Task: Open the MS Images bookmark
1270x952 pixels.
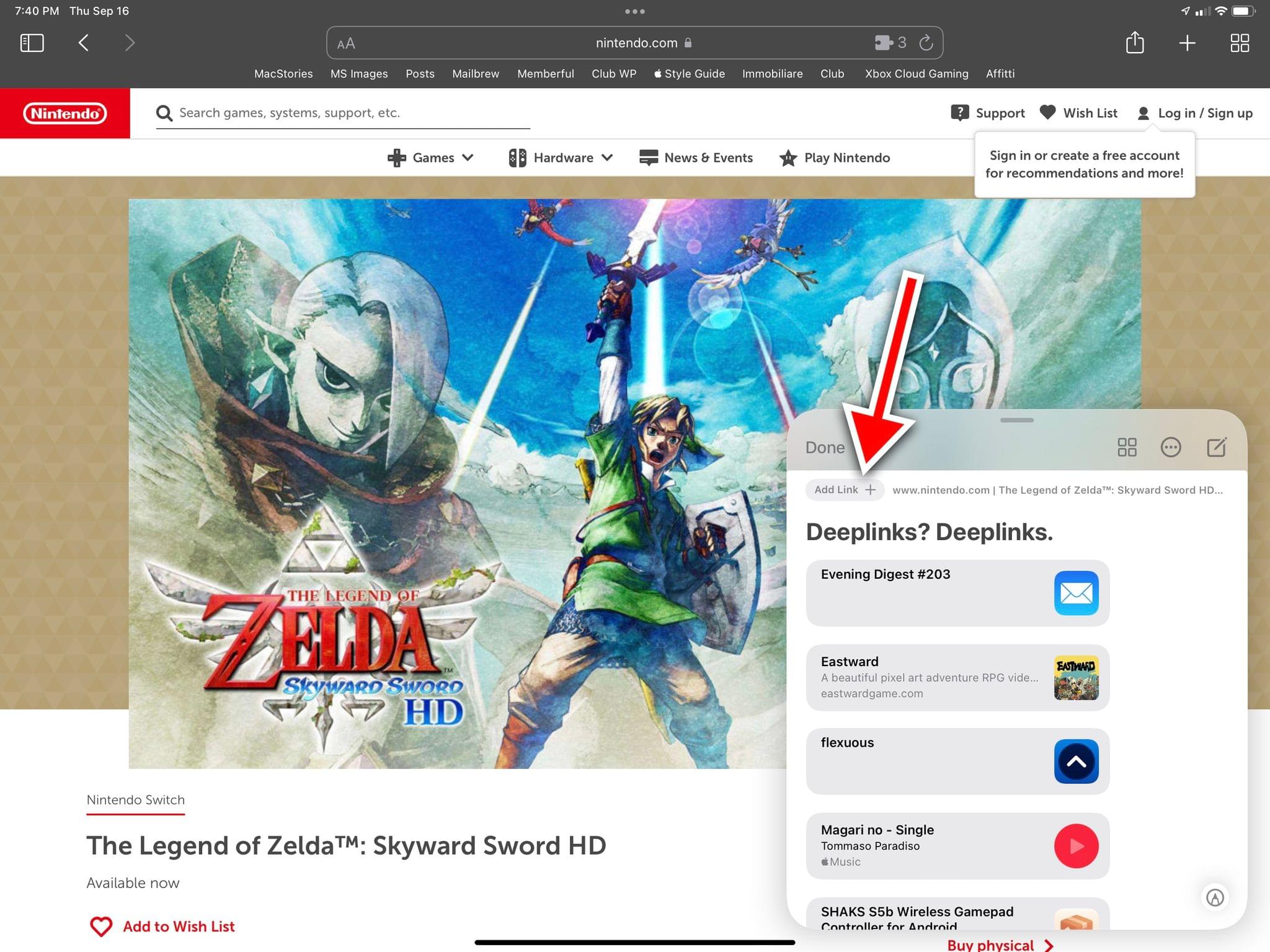Action: pos(359,74)
